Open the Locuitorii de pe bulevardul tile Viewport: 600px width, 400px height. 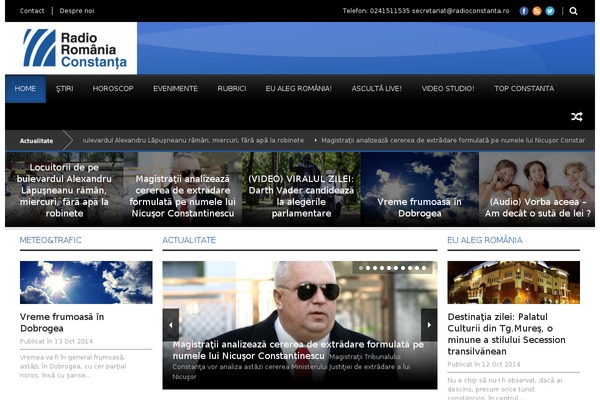coord(64,189)
